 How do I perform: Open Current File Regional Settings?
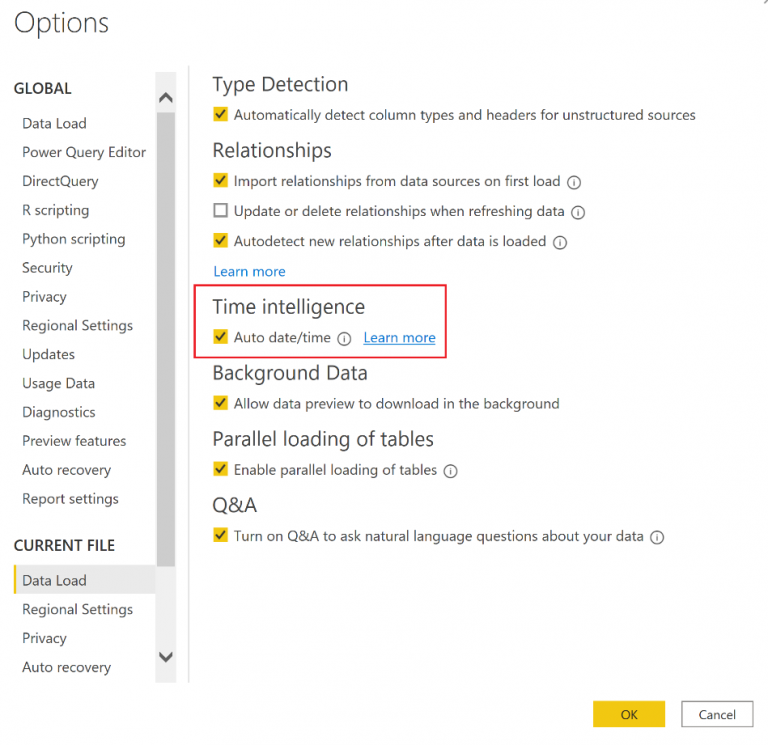pyautogui.click(x=77, y=609)
